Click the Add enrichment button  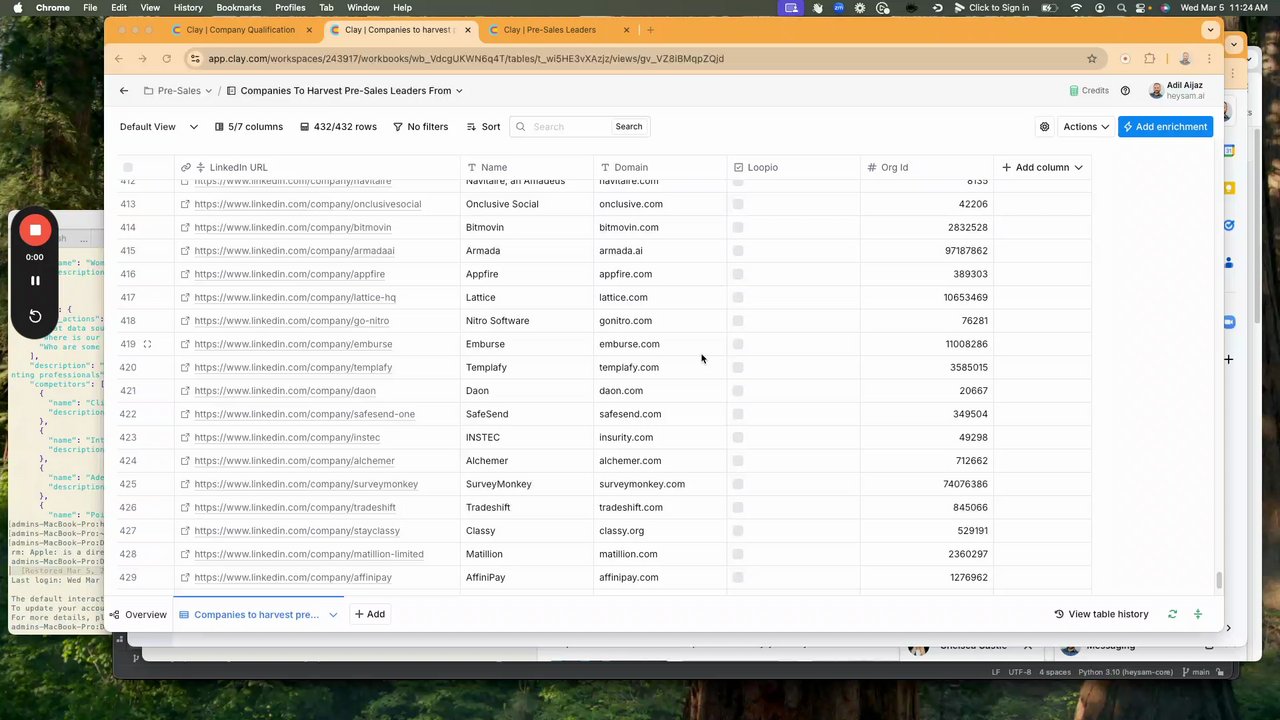point(1165,127)
